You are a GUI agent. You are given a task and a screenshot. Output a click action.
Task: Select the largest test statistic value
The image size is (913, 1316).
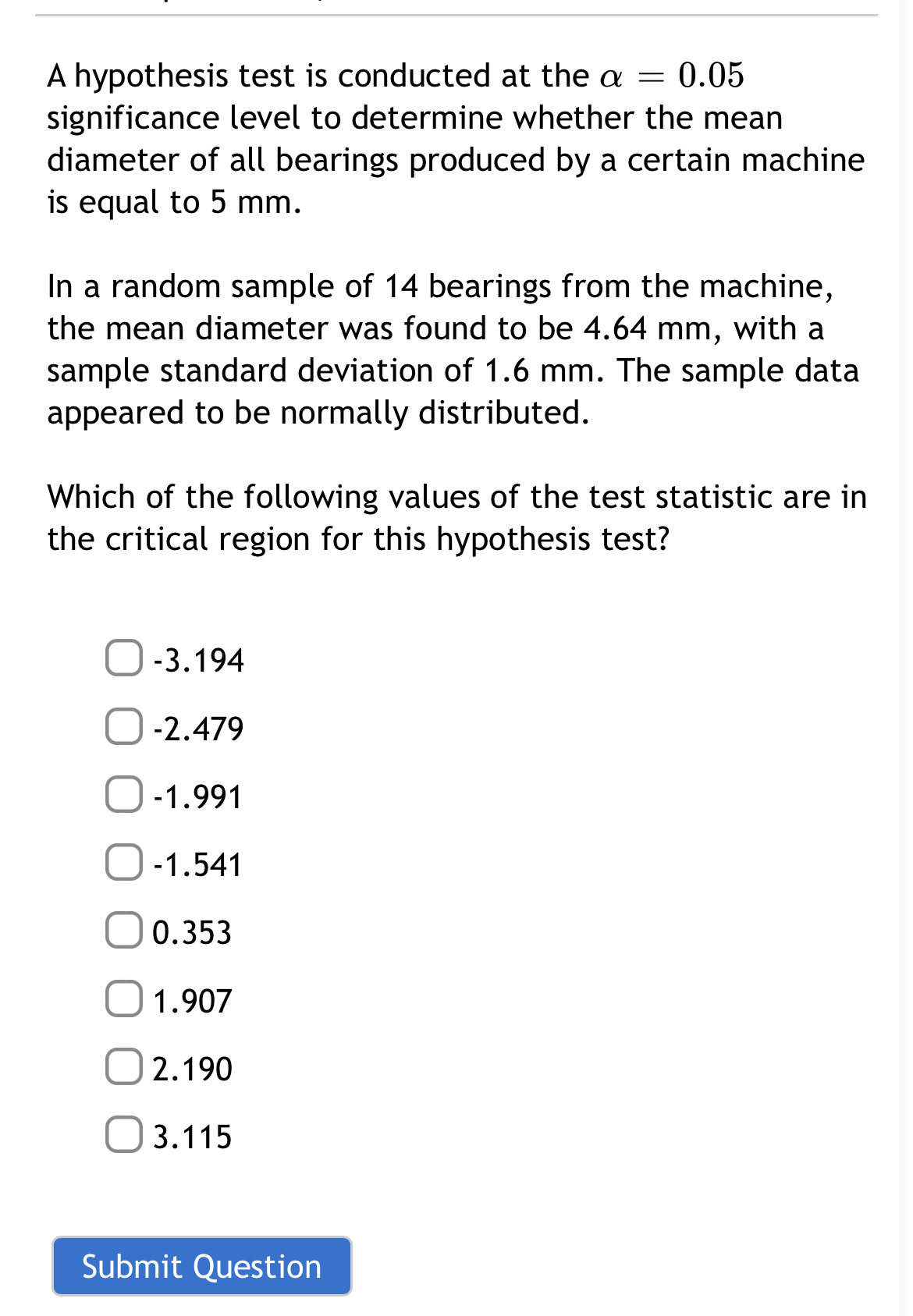[123, 1136]
